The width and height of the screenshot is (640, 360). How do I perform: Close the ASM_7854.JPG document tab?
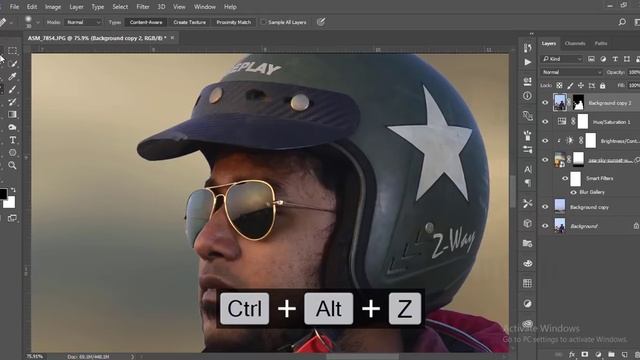172,38
